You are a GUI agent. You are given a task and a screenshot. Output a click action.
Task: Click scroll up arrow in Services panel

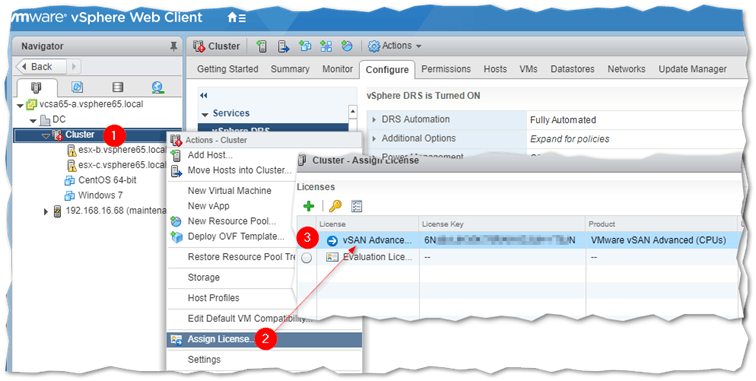[x=353, y=112]
